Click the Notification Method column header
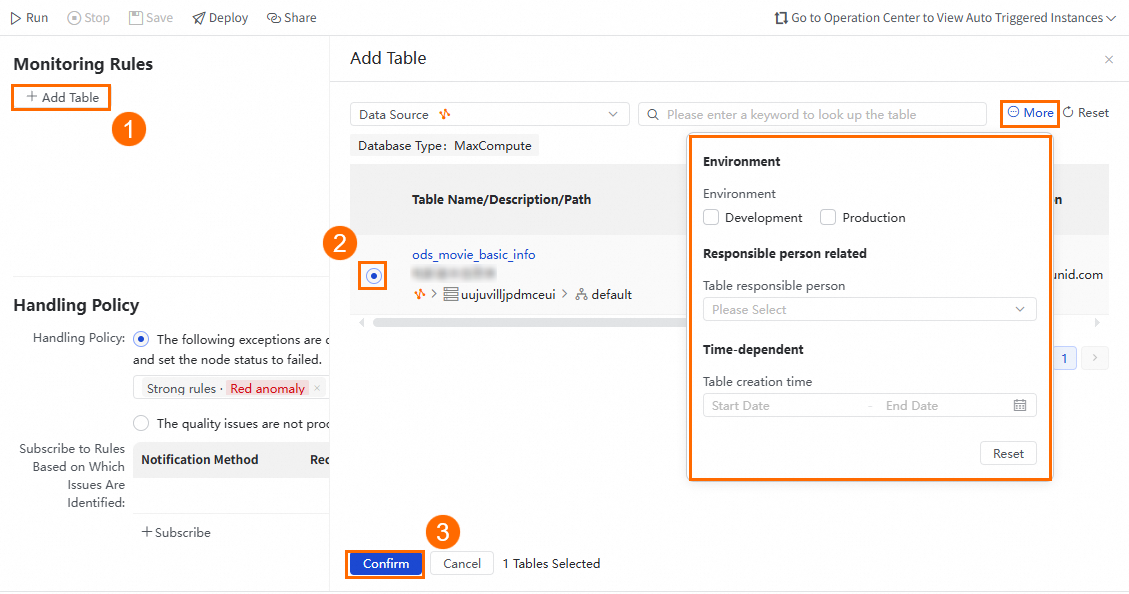The height and width of the screenshot is (594, 1129). (199, 459)
